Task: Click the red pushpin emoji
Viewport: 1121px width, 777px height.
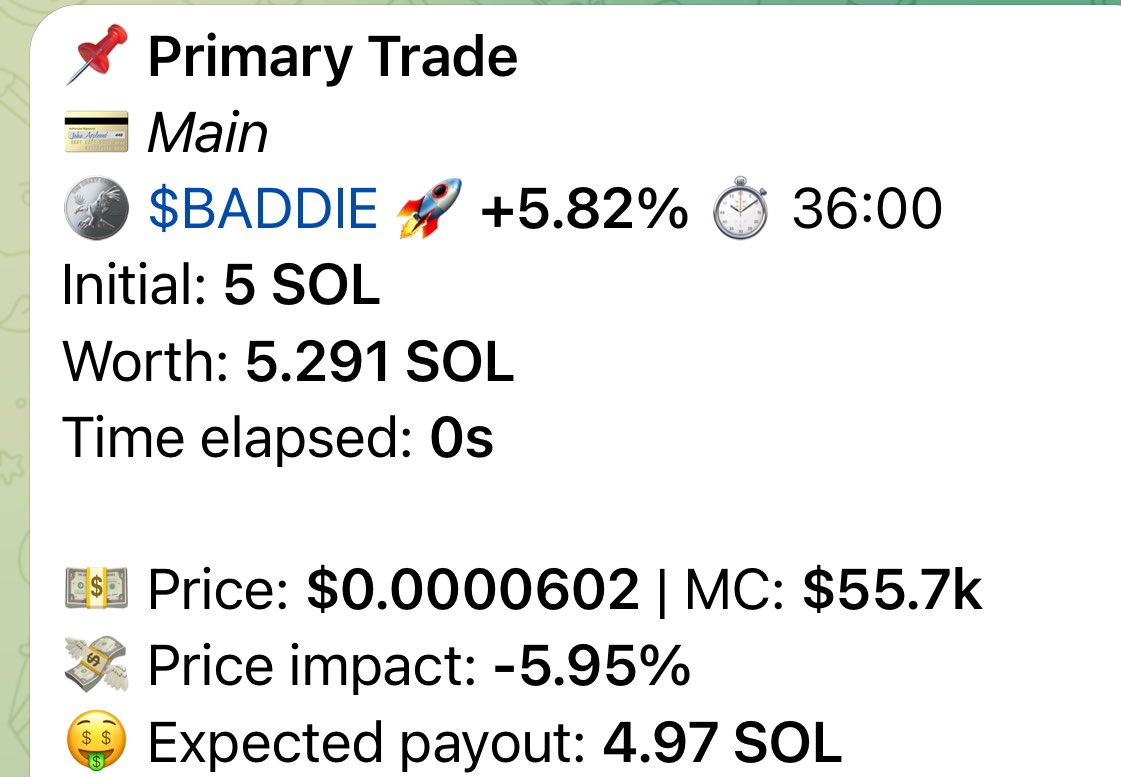Action: [x=95, y=58]
